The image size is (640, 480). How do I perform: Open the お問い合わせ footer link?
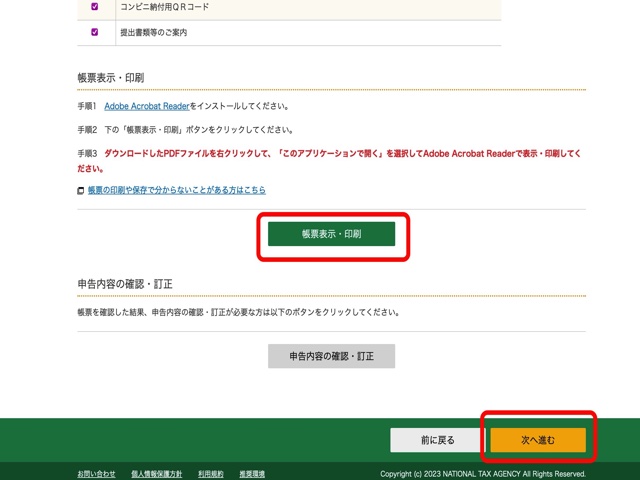coord(97,473)
